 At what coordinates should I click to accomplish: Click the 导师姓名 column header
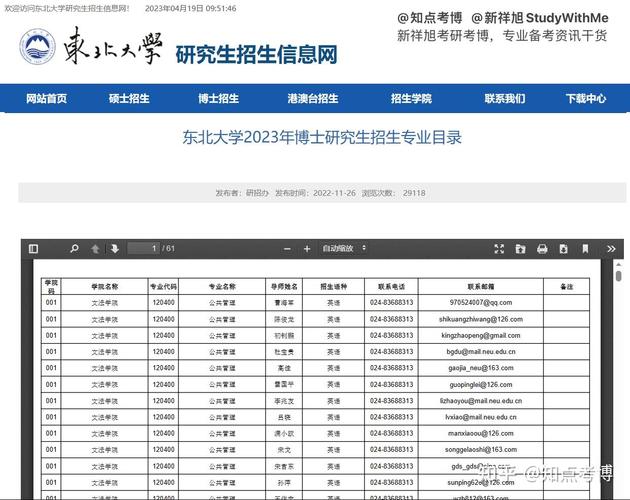pyautogui.click(x=284, y=287)
